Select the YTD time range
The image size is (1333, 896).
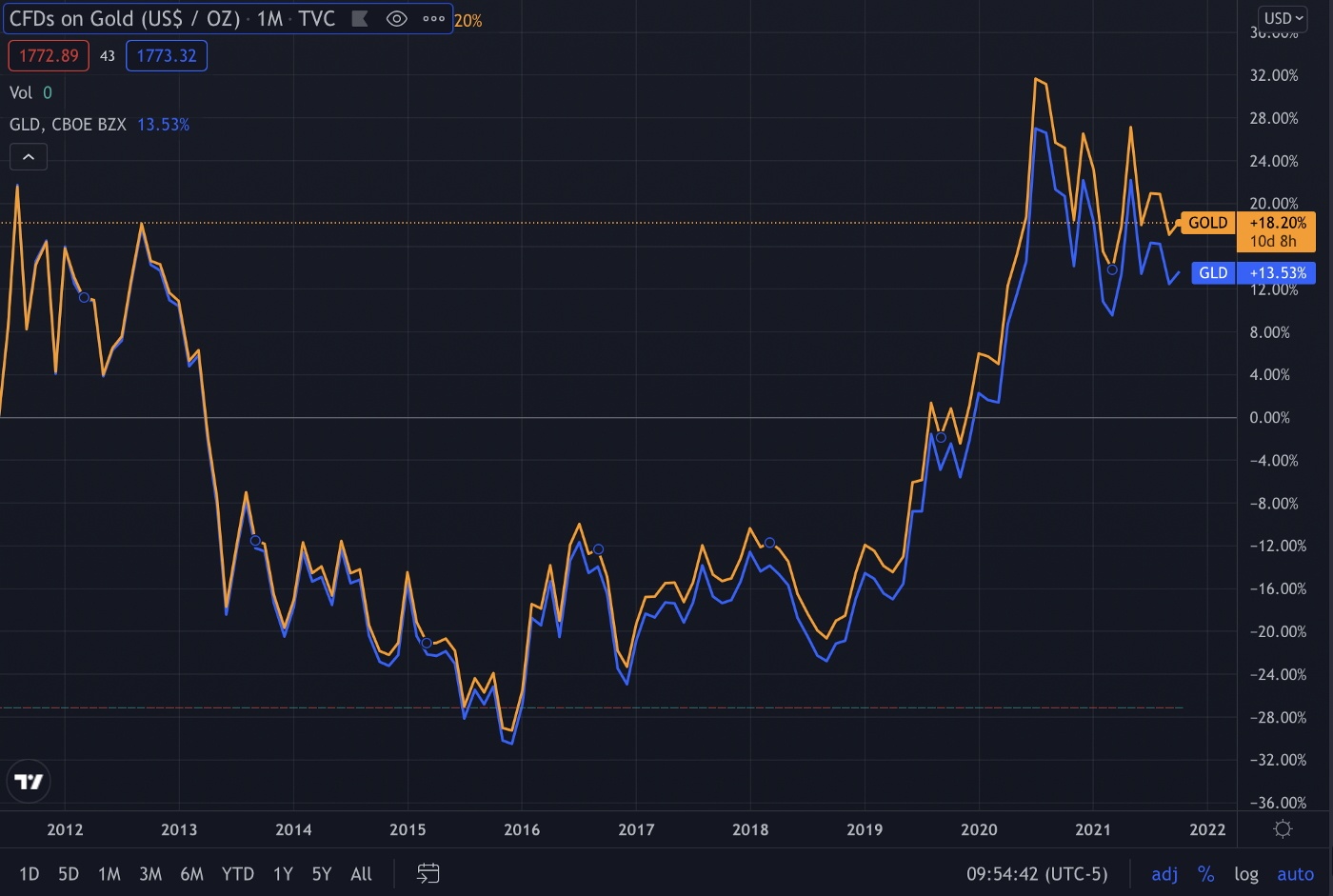(x=238, y=873)
